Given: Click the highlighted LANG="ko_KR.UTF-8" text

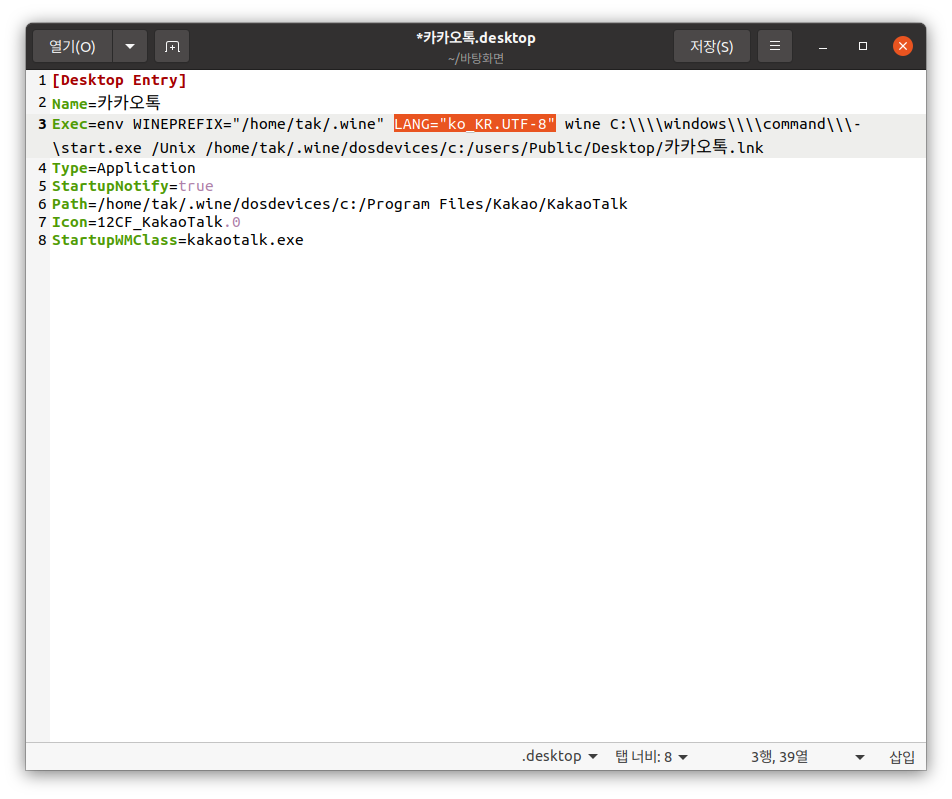Looking at the screenshot, I should click(474, 124).
